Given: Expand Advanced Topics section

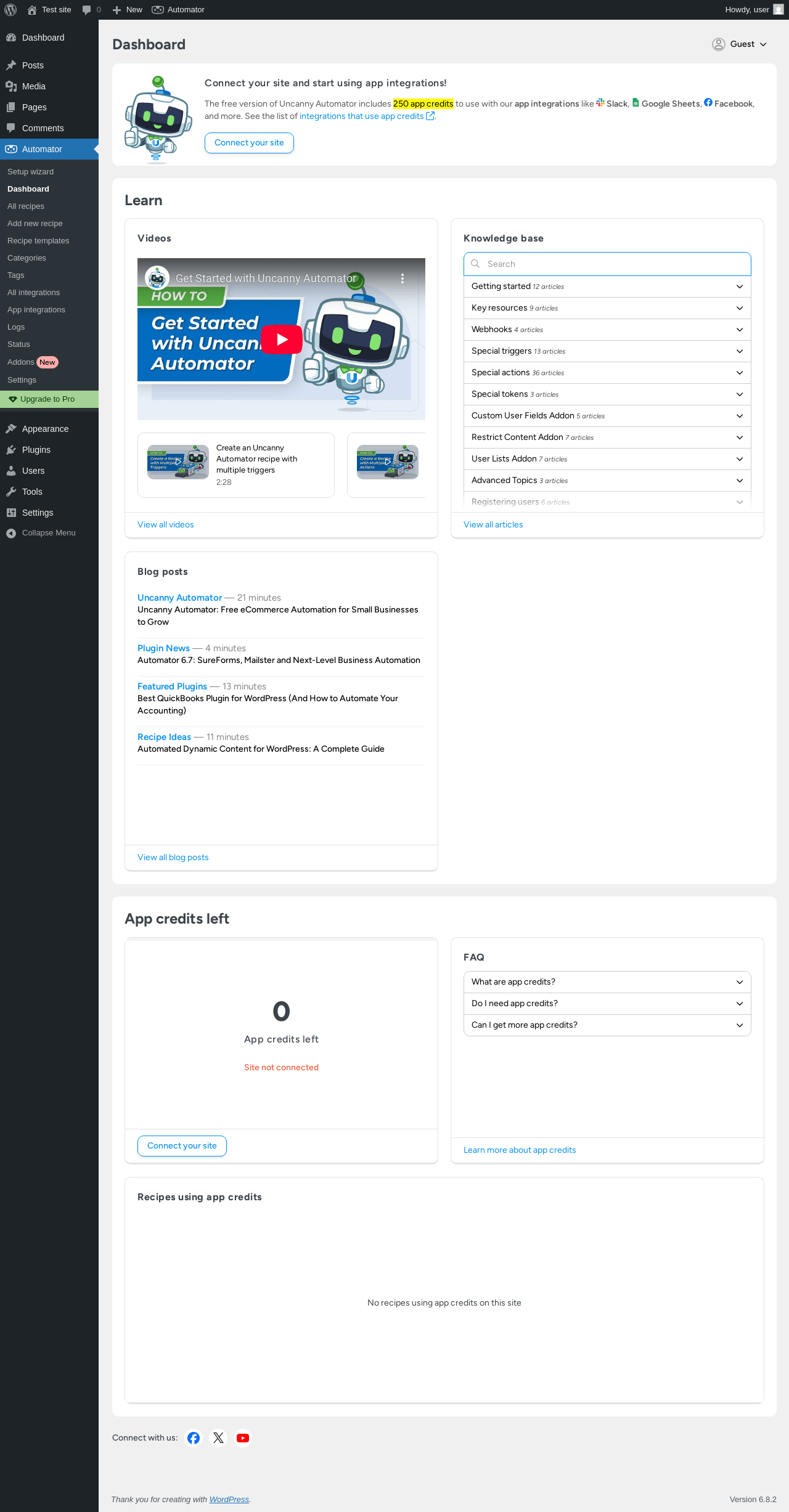Looking at the screenshot, I should 607,481.
